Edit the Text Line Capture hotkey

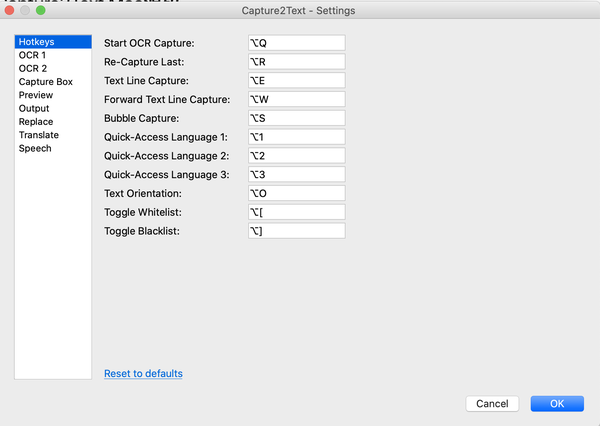pyautogui.click(x=296, y=80)
